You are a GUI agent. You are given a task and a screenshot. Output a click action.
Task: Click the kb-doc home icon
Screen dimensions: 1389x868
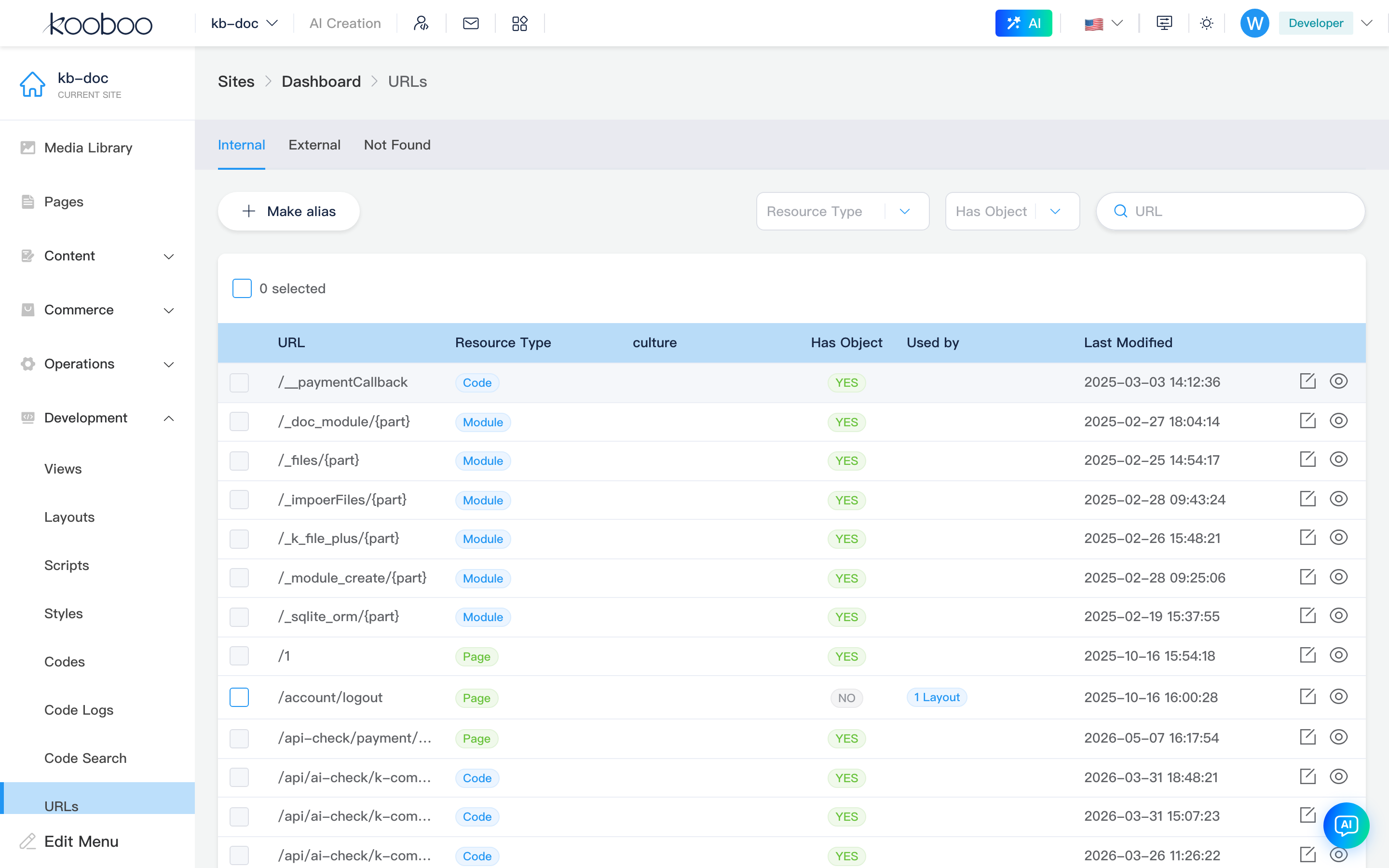[x=32, y=84]
